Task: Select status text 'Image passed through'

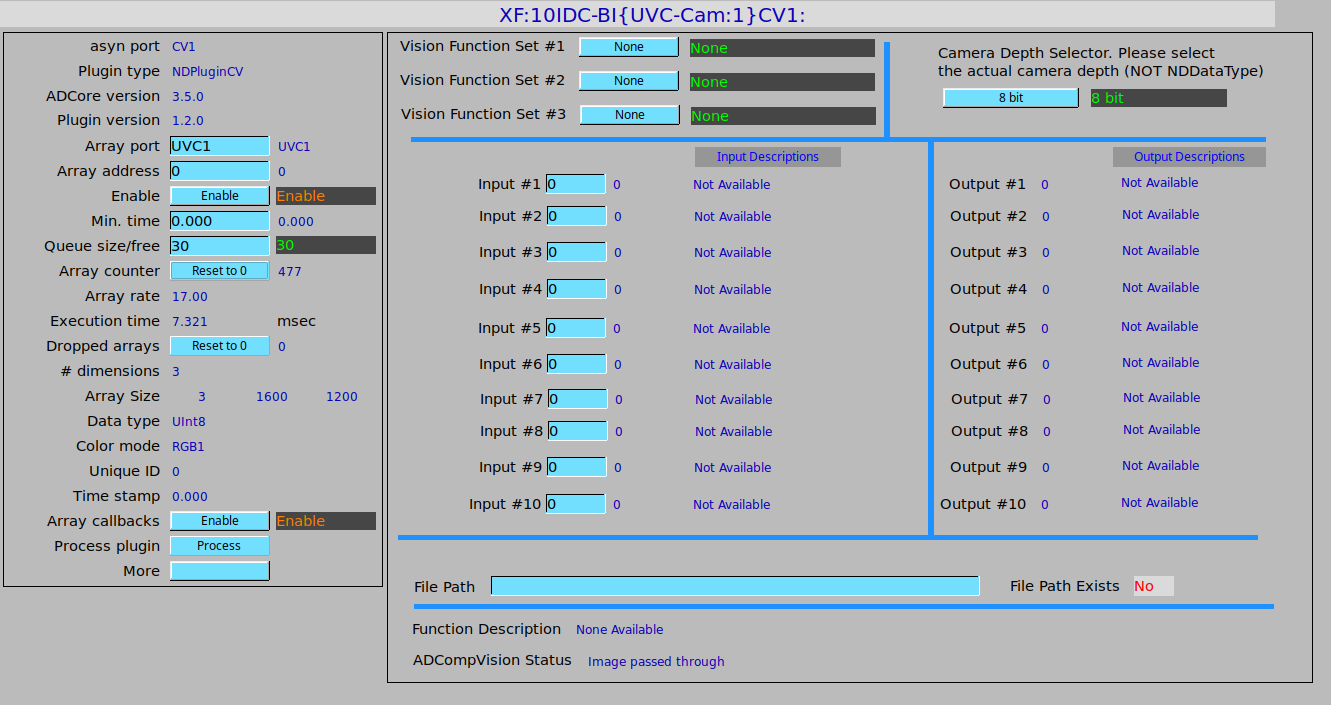Action: pyautogui.click(x=656, y=661)
